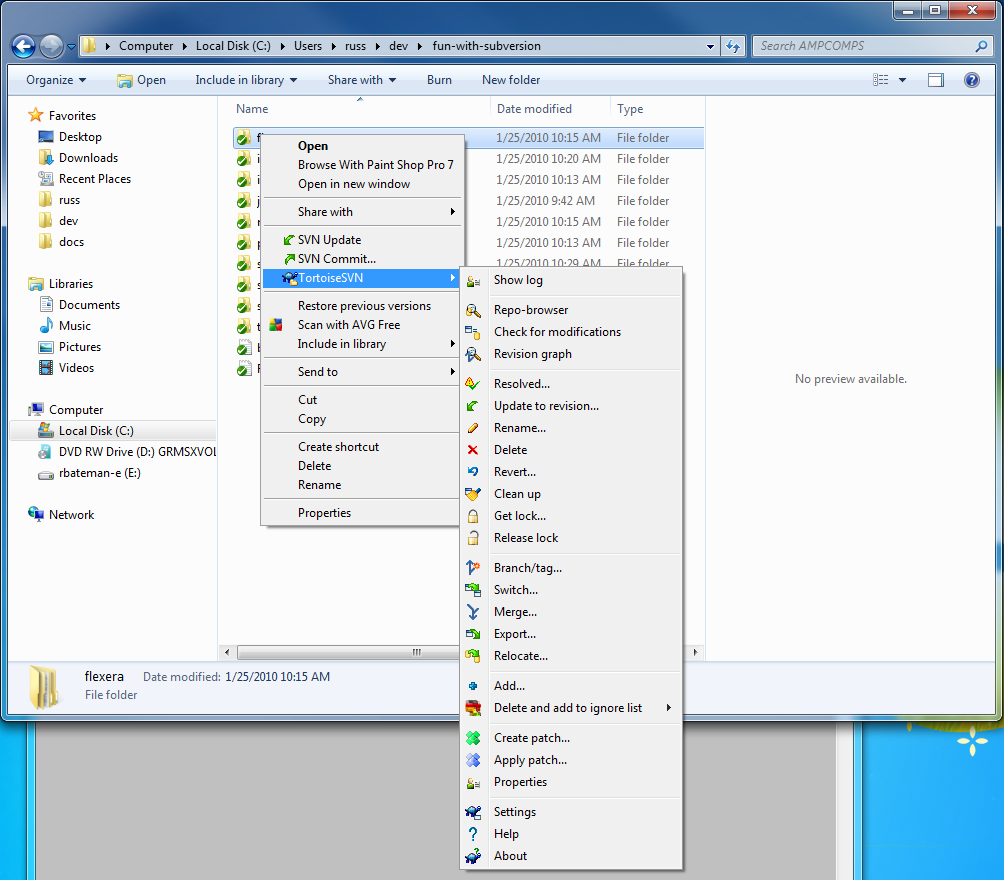Expand the Delete and add to ignore list submenu
This screenshot has height=880, width=1004.
pos(668,709)
